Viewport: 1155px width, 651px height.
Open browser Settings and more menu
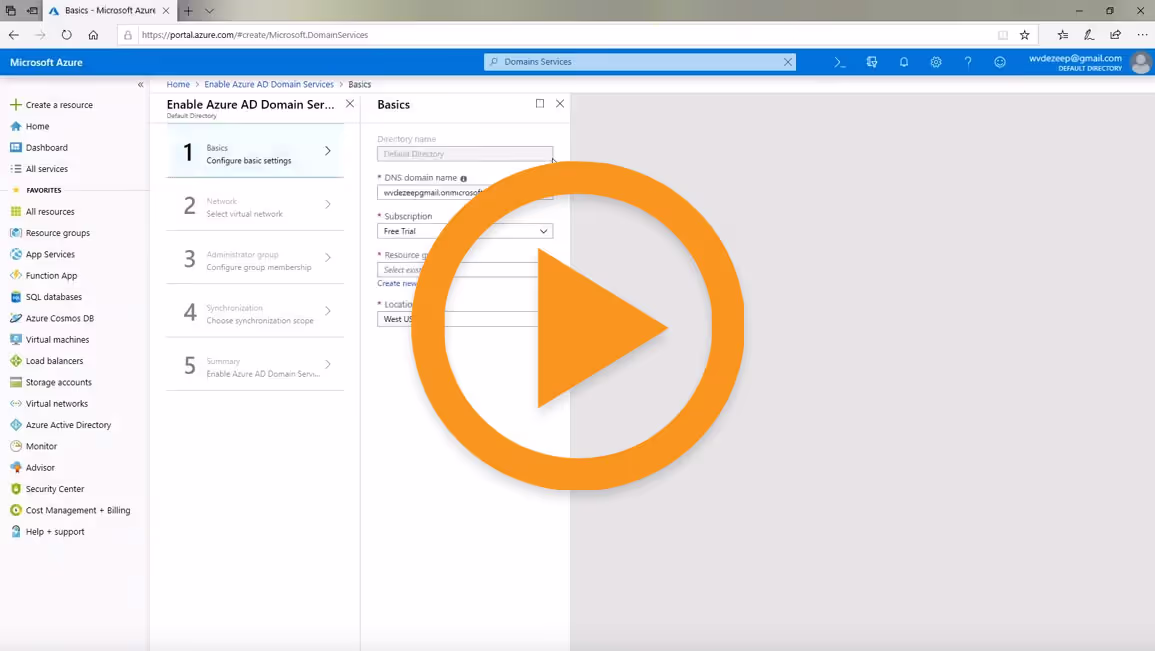click(1142, 35)
